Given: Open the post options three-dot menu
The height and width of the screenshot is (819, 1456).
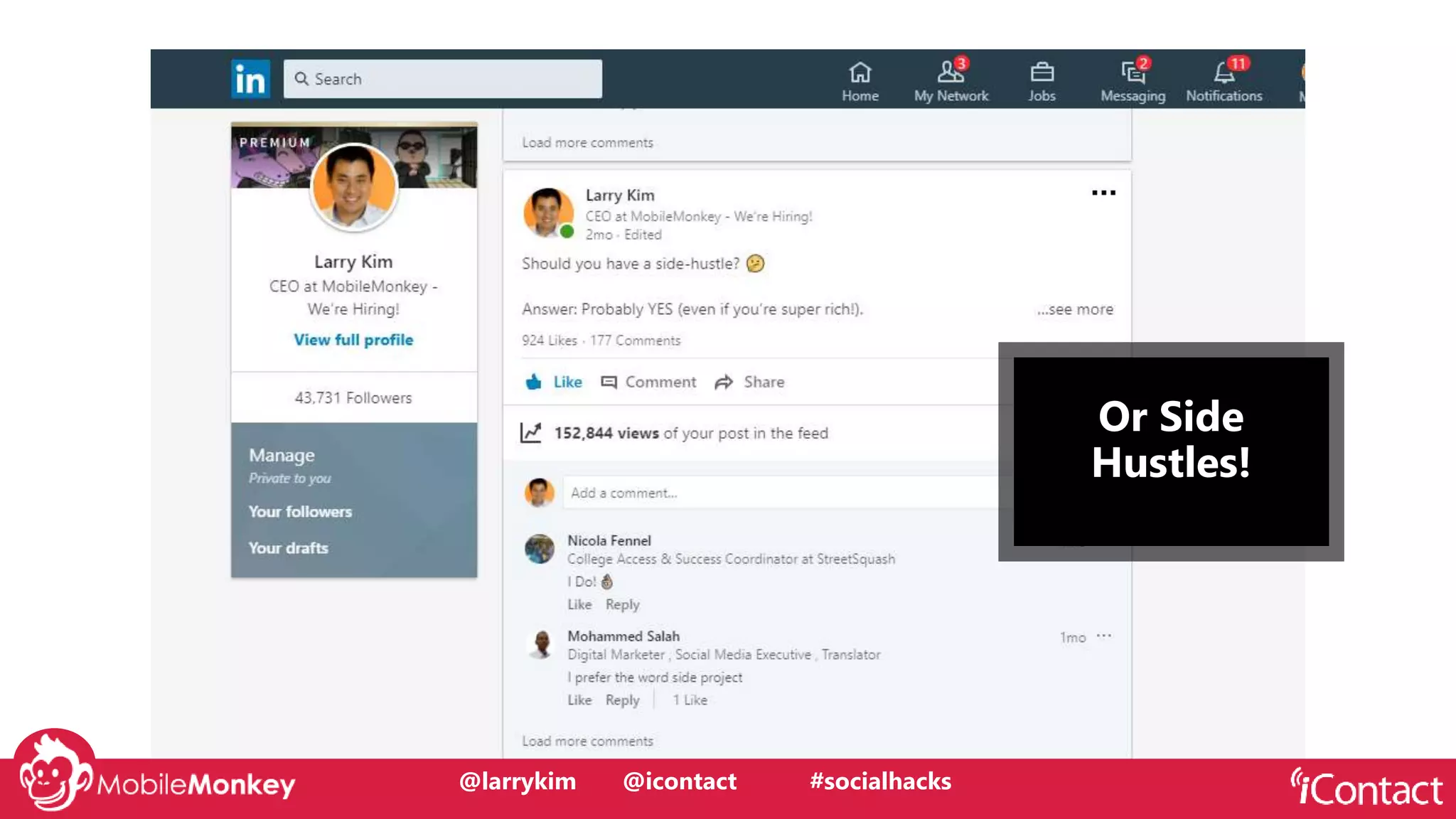Looking at the screenshot, I should pos(1103,193).
